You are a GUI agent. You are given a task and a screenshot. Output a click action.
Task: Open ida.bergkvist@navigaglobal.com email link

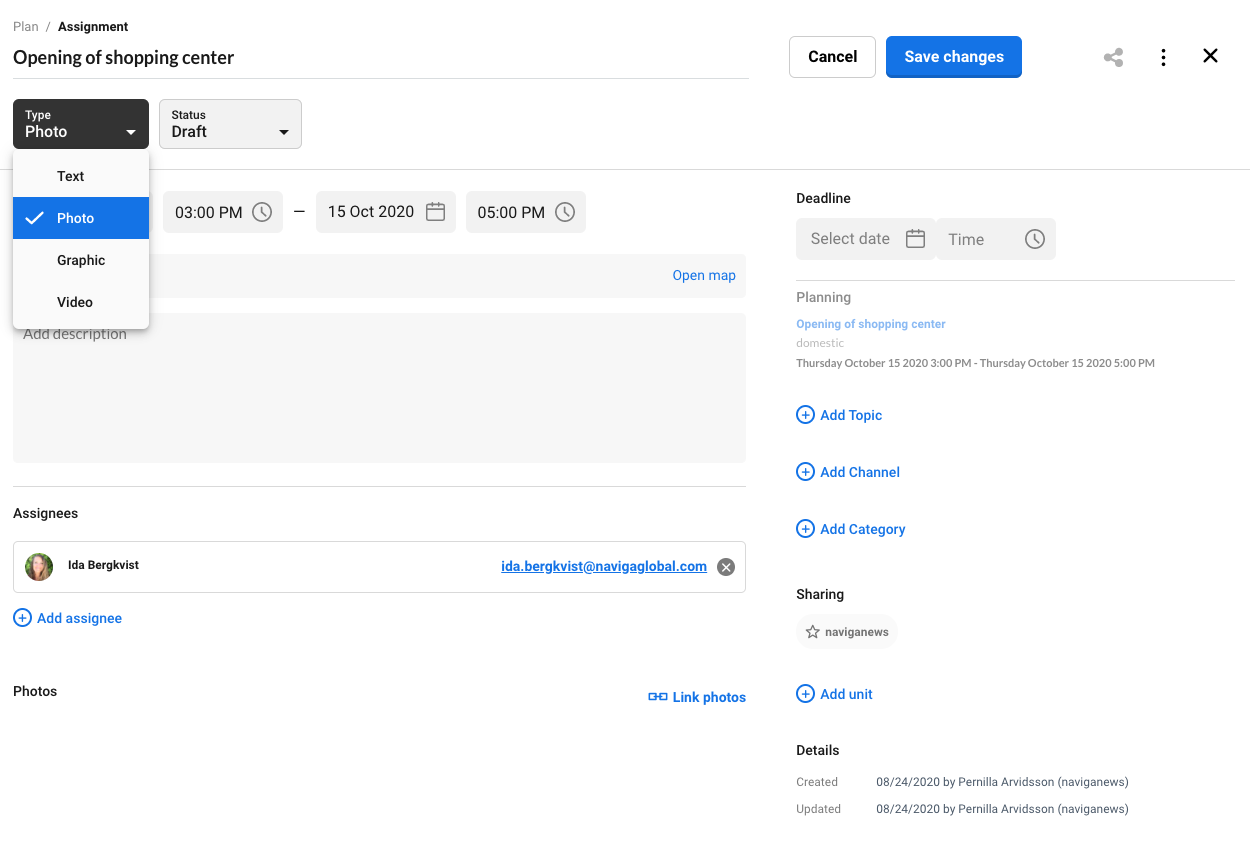tap(604, 566)
